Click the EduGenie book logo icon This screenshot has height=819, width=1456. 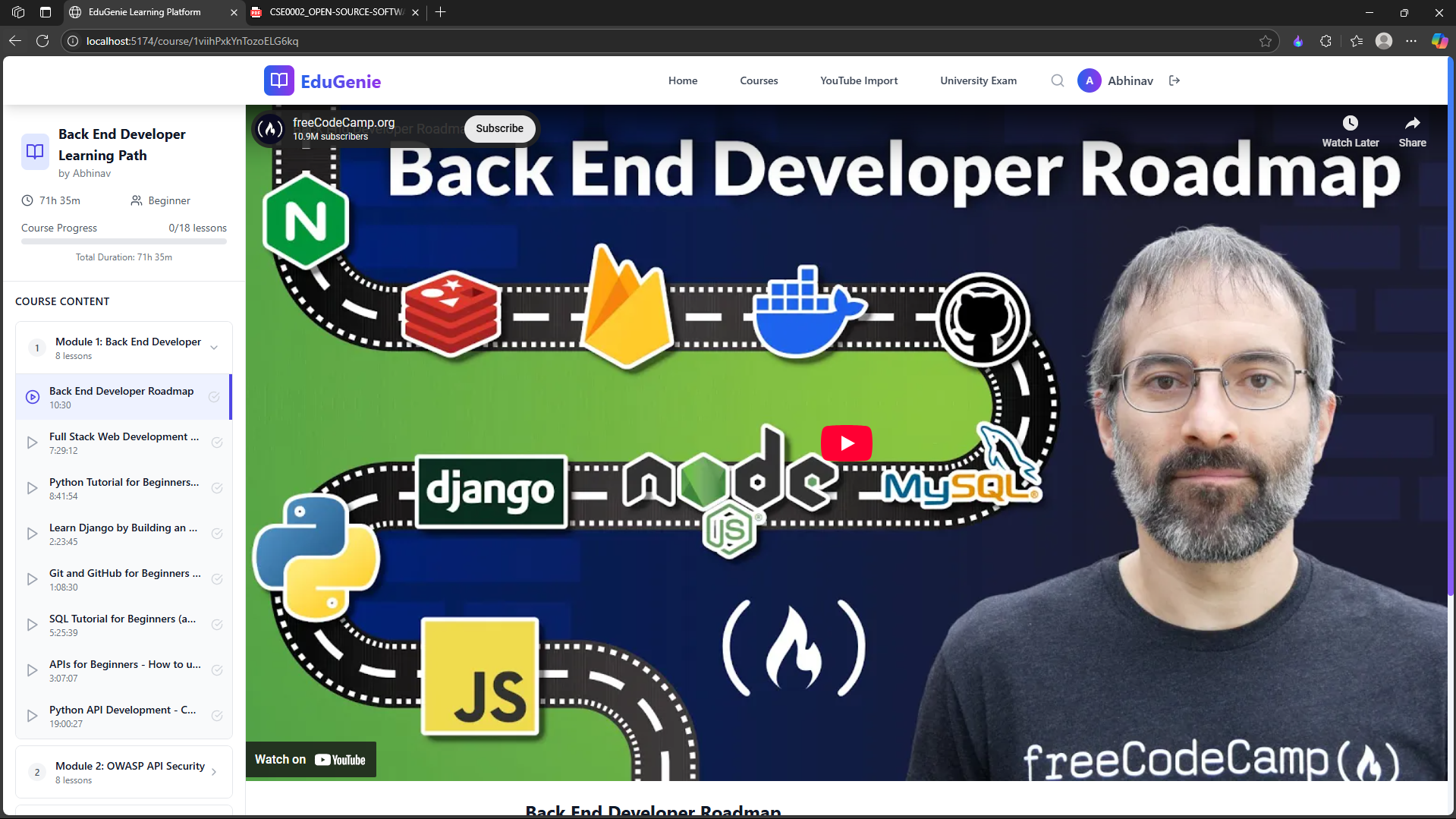pos(278,80)
